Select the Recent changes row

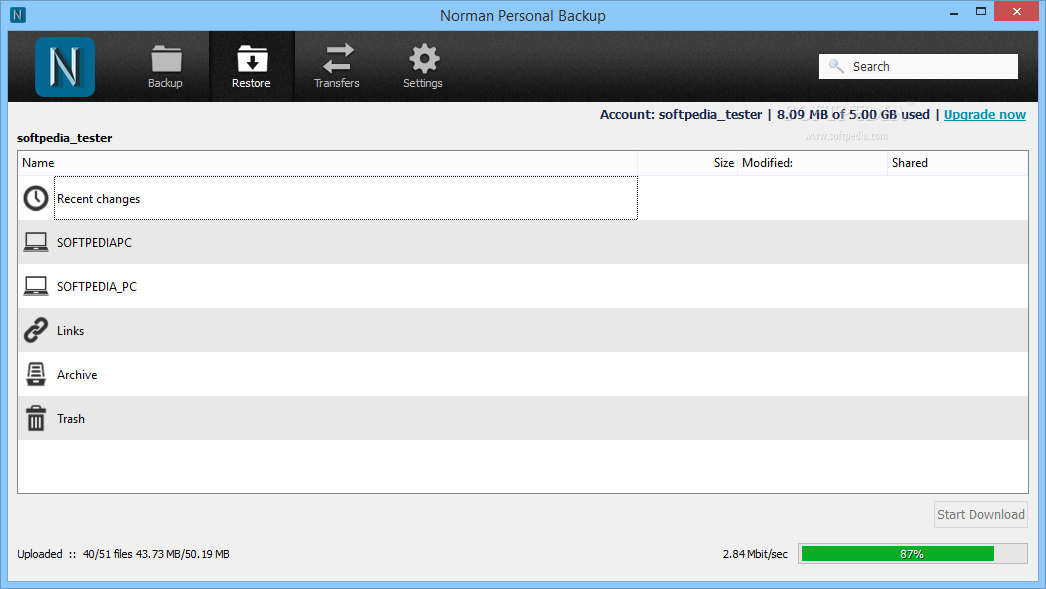(x=523, y=198)
